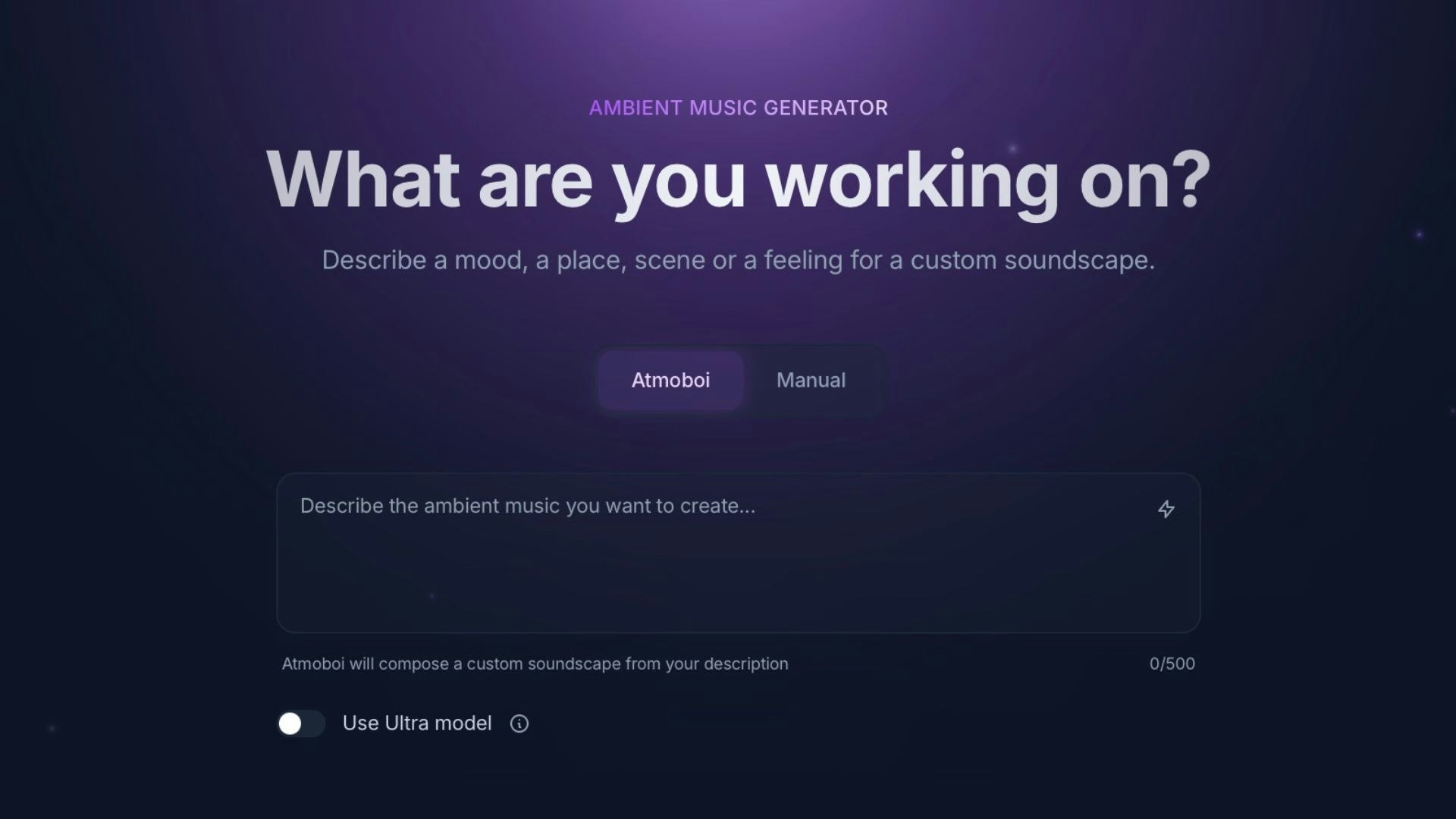
Task: Focus the ambient music description text box
Action: click(x=739, y=553)
